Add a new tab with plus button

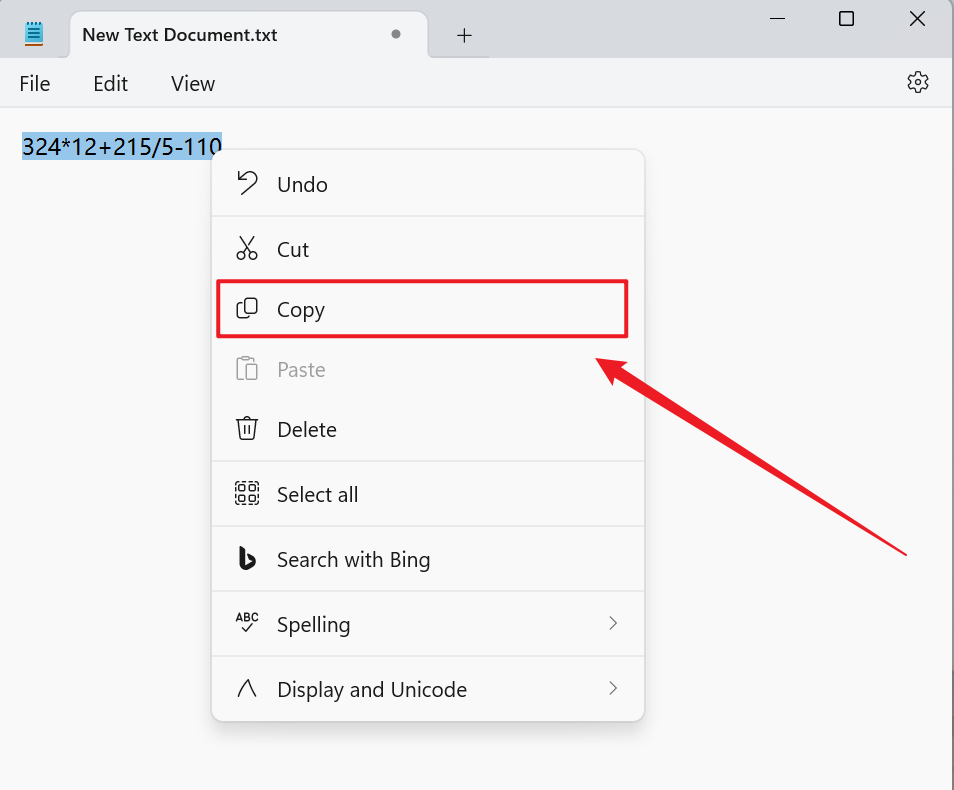[464, 35]
